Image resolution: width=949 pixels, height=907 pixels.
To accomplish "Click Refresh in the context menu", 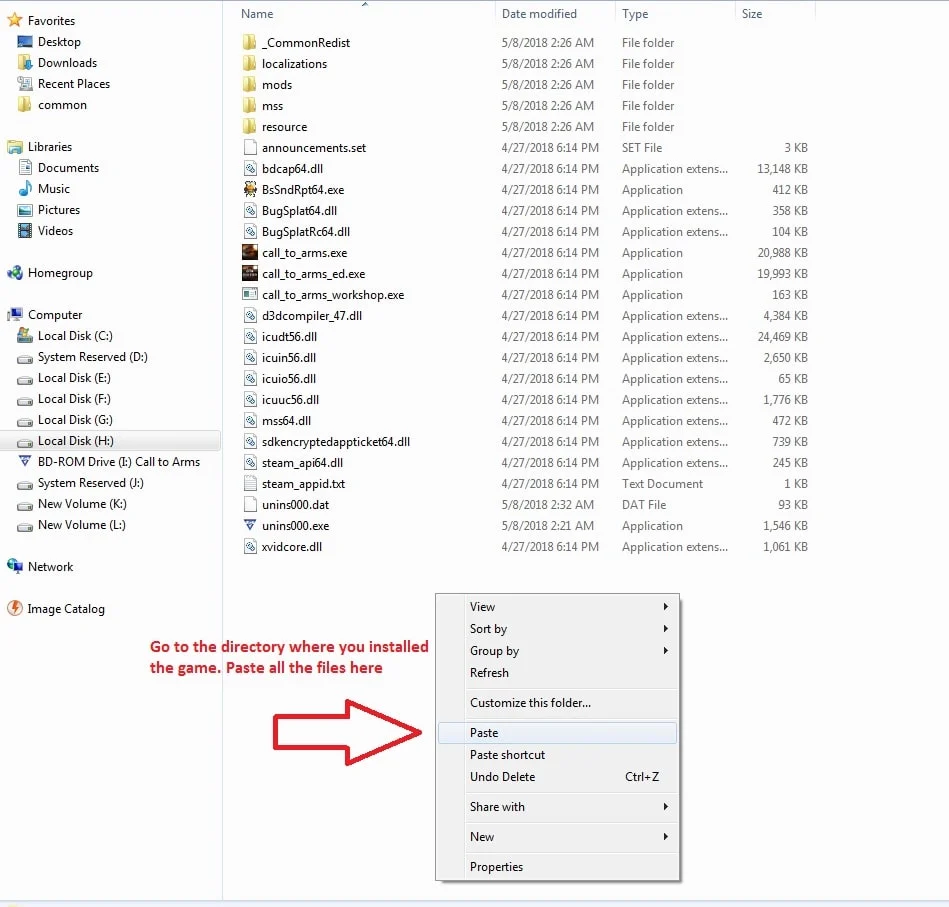I will pyautogui.click(x=490, y=673).
